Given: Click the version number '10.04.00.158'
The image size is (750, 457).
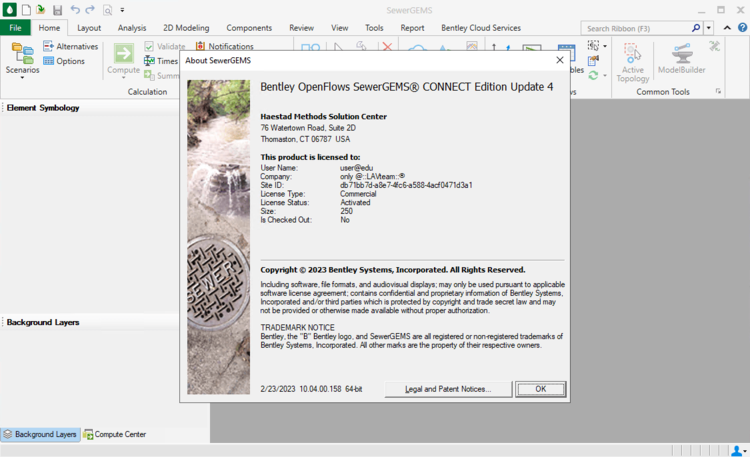Looking at the screenshot, I should pyautogui.click(x=320, y=389).
